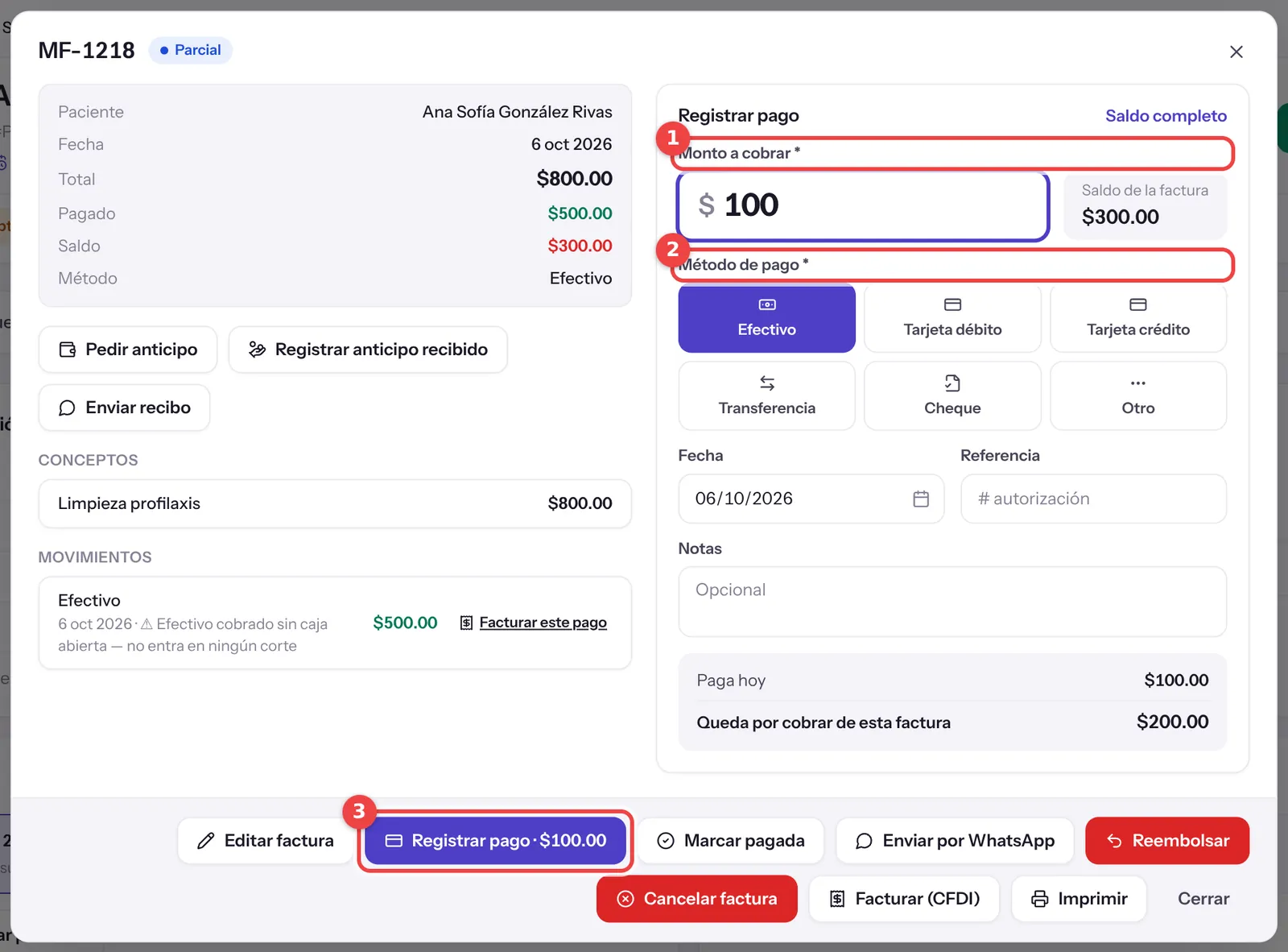Click Cancelar factura button
The height and width of the screenshot is (952, 1288).
pos(697,899)
